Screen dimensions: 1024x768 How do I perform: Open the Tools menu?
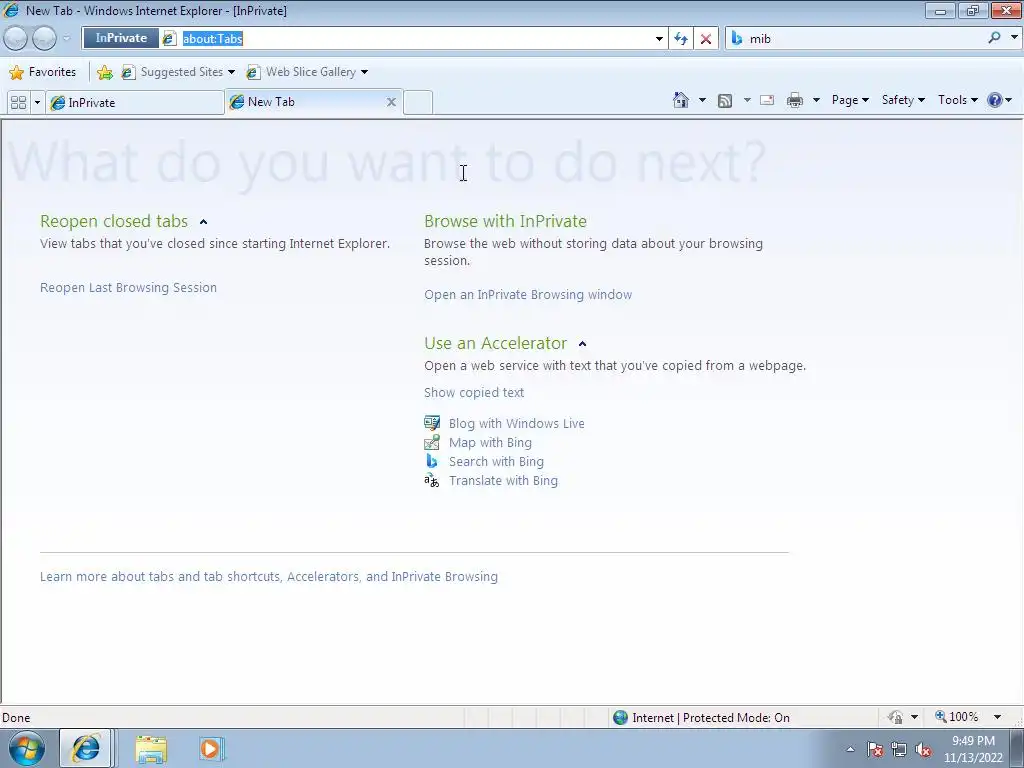point(957,100)
